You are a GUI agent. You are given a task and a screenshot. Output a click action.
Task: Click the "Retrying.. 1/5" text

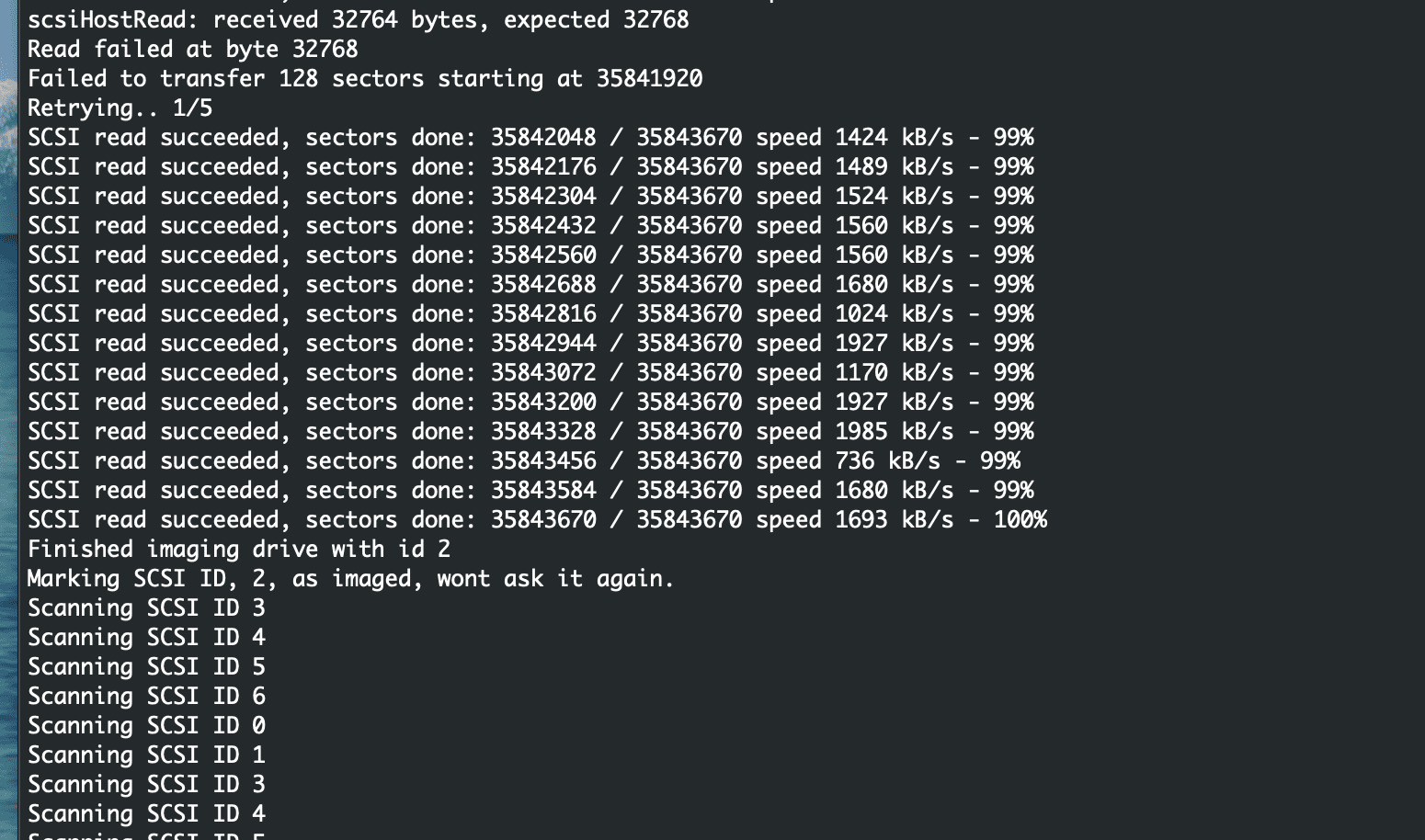coord(120,108)
